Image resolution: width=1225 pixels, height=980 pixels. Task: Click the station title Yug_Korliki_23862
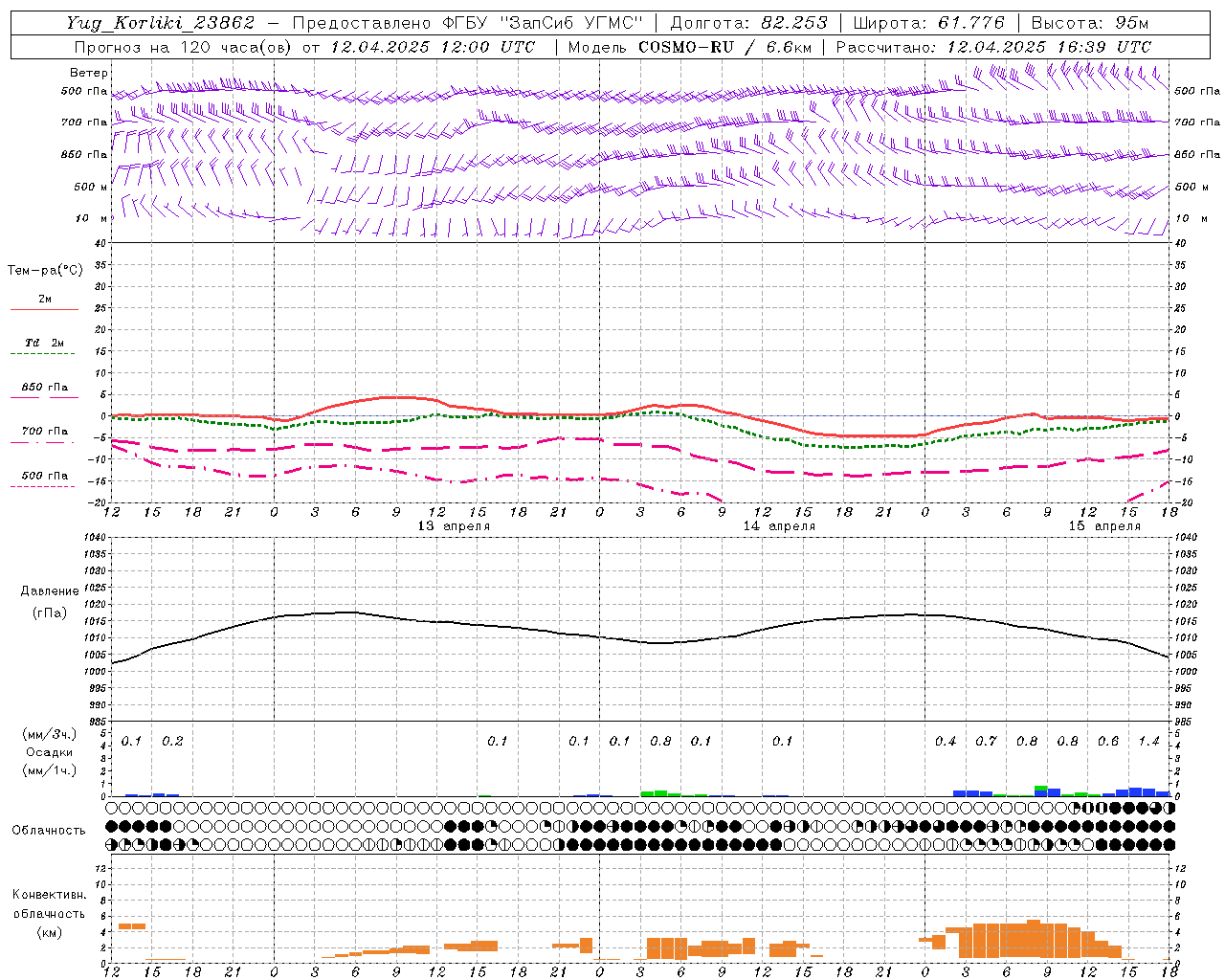pos(160,23)
